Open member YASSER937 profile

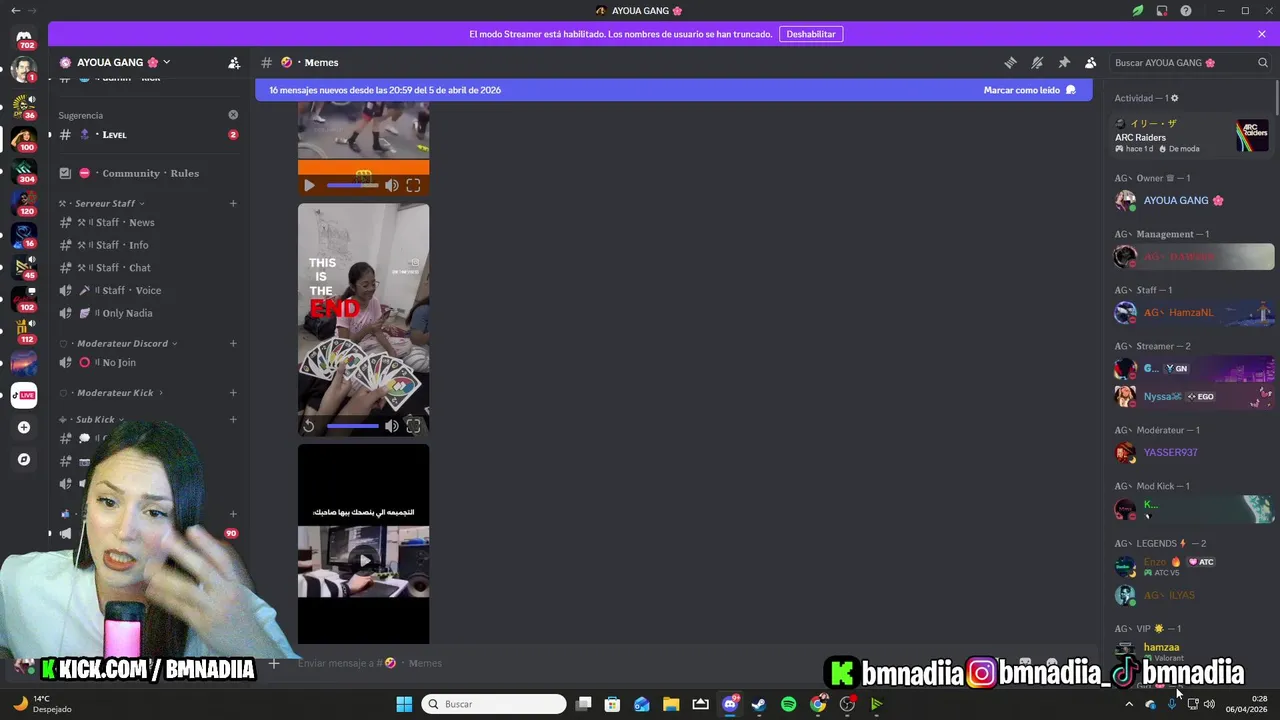1193,452
